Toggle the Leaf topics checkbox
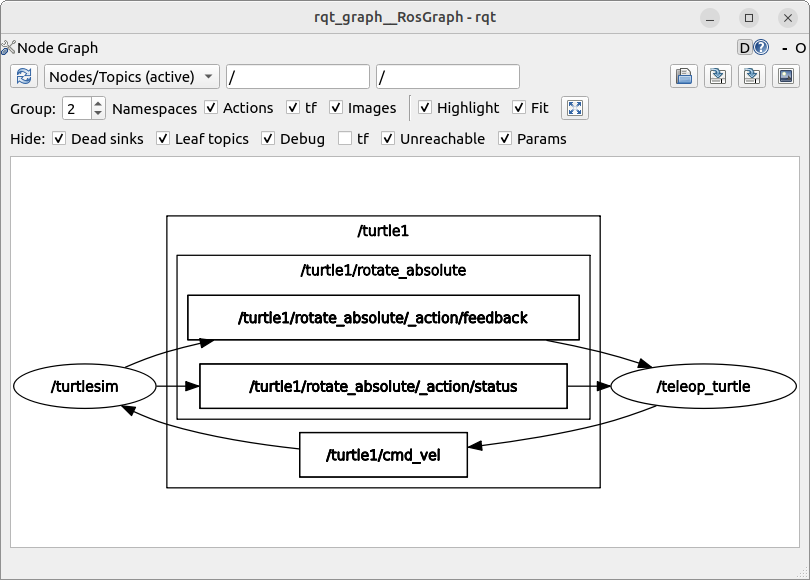This screenshot has width=810, height=580. click(x=163, y=139)
